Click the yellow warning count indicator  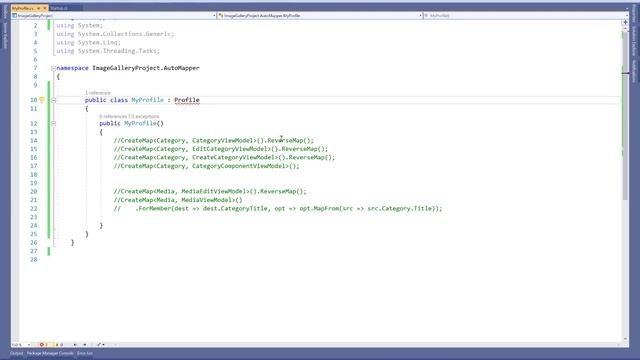point(59,345)
